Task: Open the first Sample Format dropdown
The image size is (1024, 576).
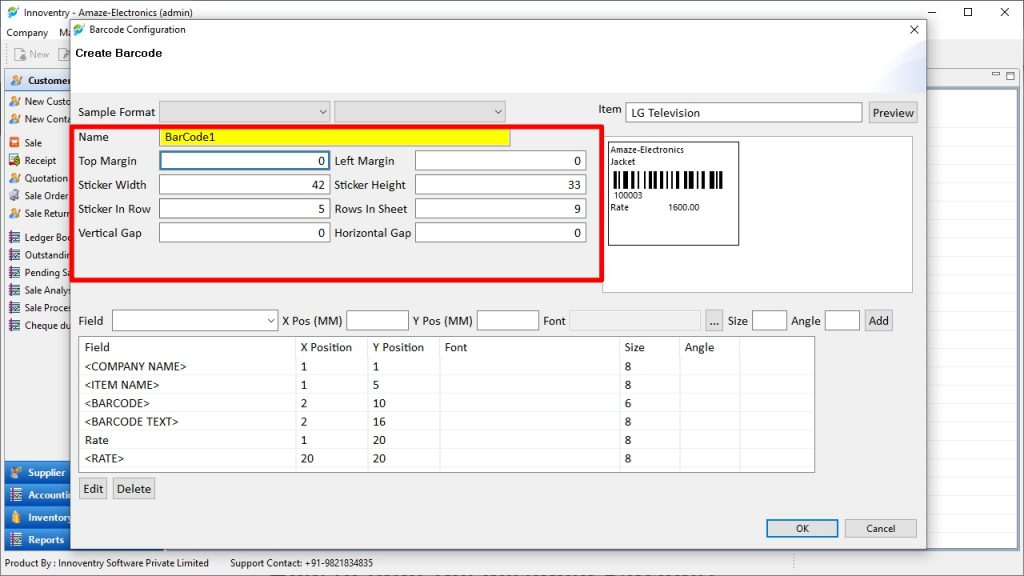Action: point(244,112)
